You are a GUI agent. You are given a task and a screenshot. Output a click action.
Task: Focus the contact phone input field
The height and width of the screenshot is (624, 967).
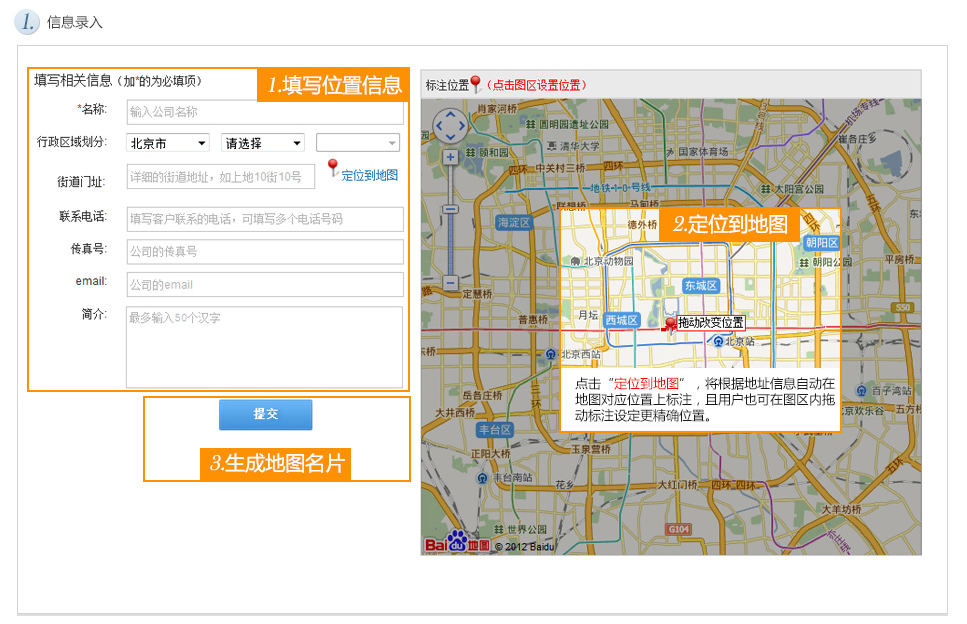[x=265, y=219]
